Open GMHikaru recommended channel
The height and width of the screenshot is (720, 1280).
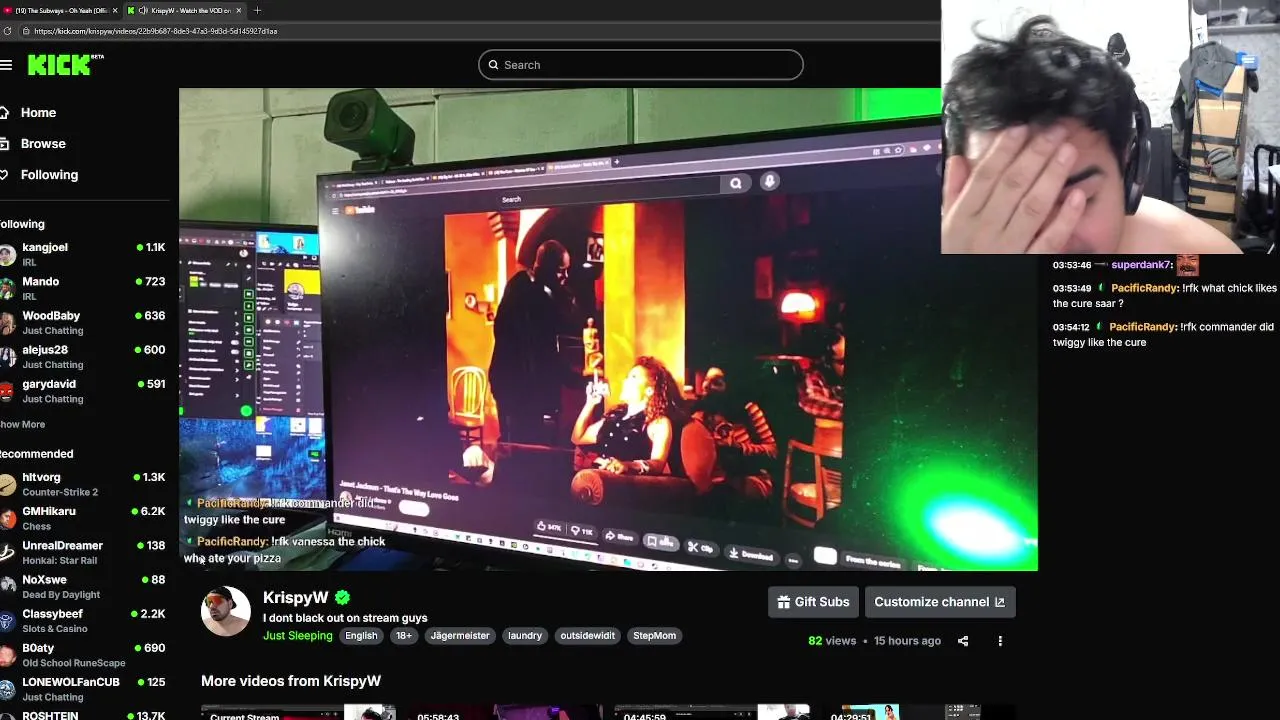(x=83, y=518)
